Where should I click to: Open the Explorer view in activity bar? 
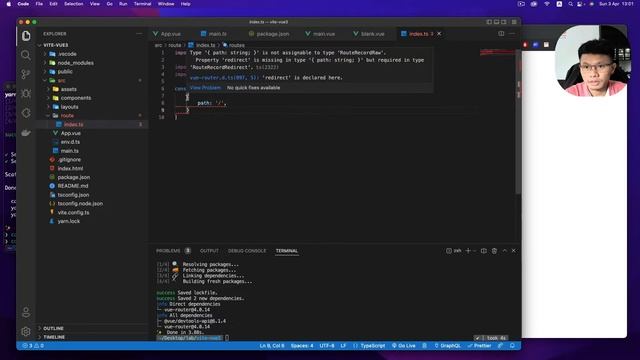coord(26,36)
